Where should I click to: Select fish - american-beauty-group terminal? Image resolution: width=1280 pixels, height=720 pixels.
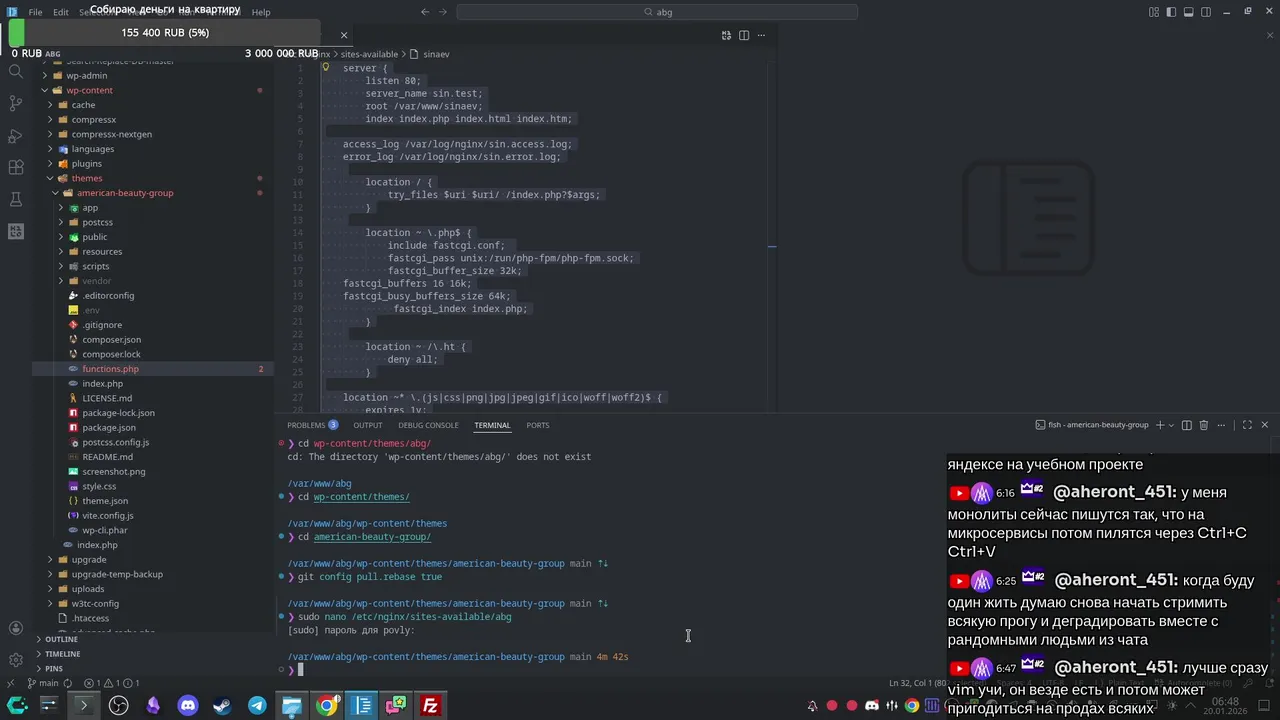(x=1092, y=425)
